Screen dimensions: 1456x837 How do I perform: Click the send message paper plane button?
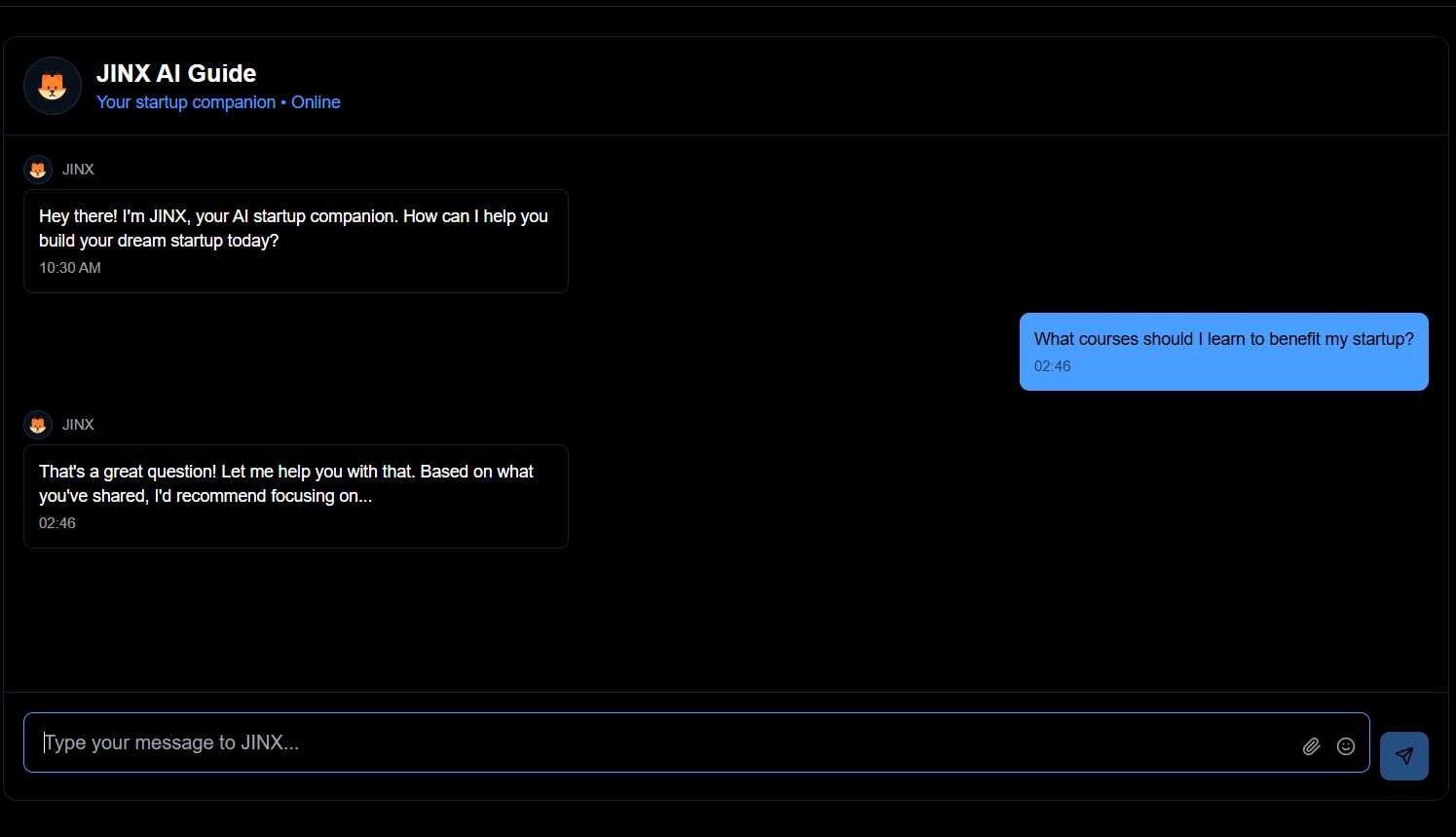[1403, 756]
